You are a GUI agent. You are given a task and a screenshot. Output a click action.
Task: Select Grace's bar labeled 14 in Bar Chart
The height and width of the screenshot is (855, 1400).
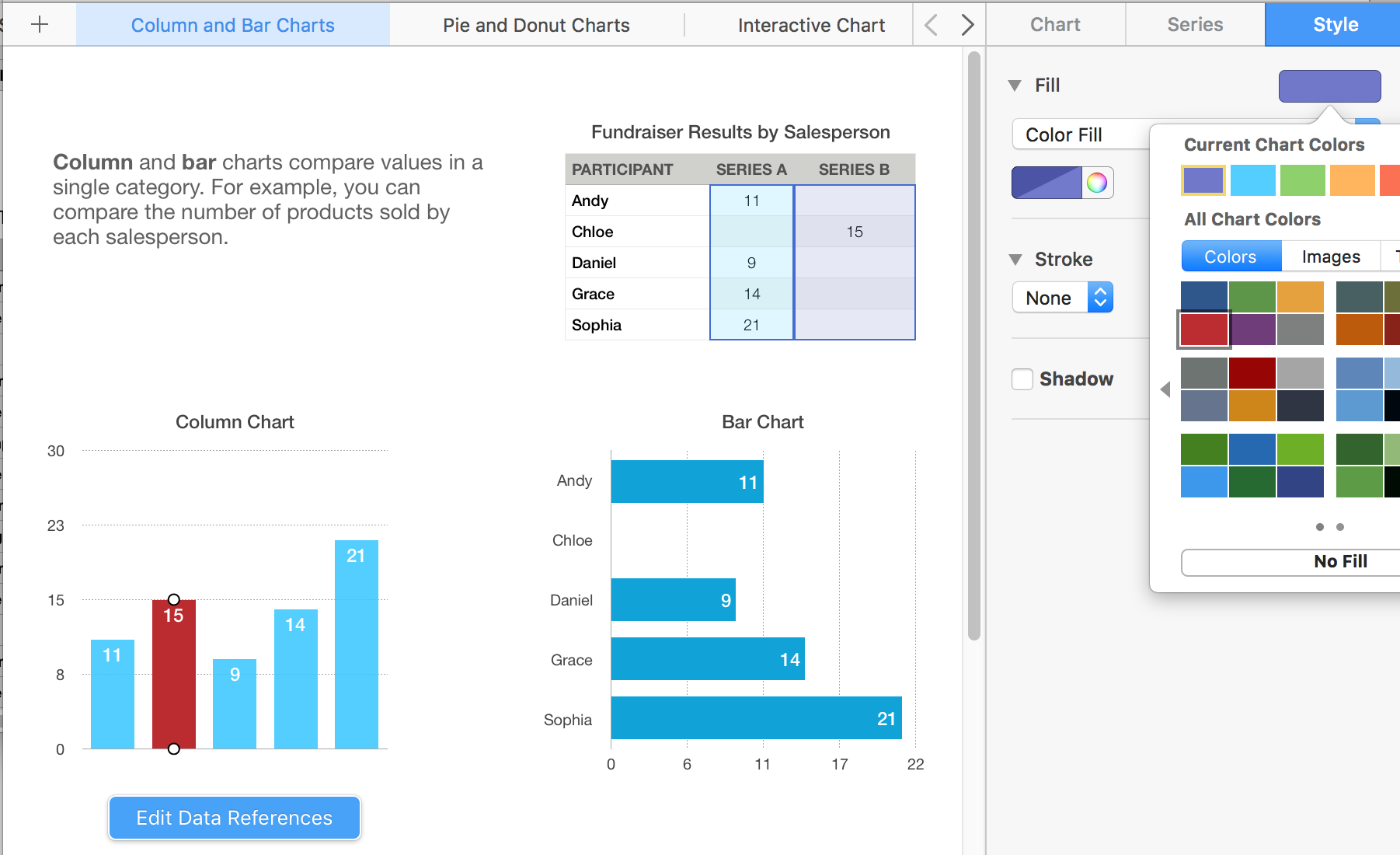coord(708,659)
